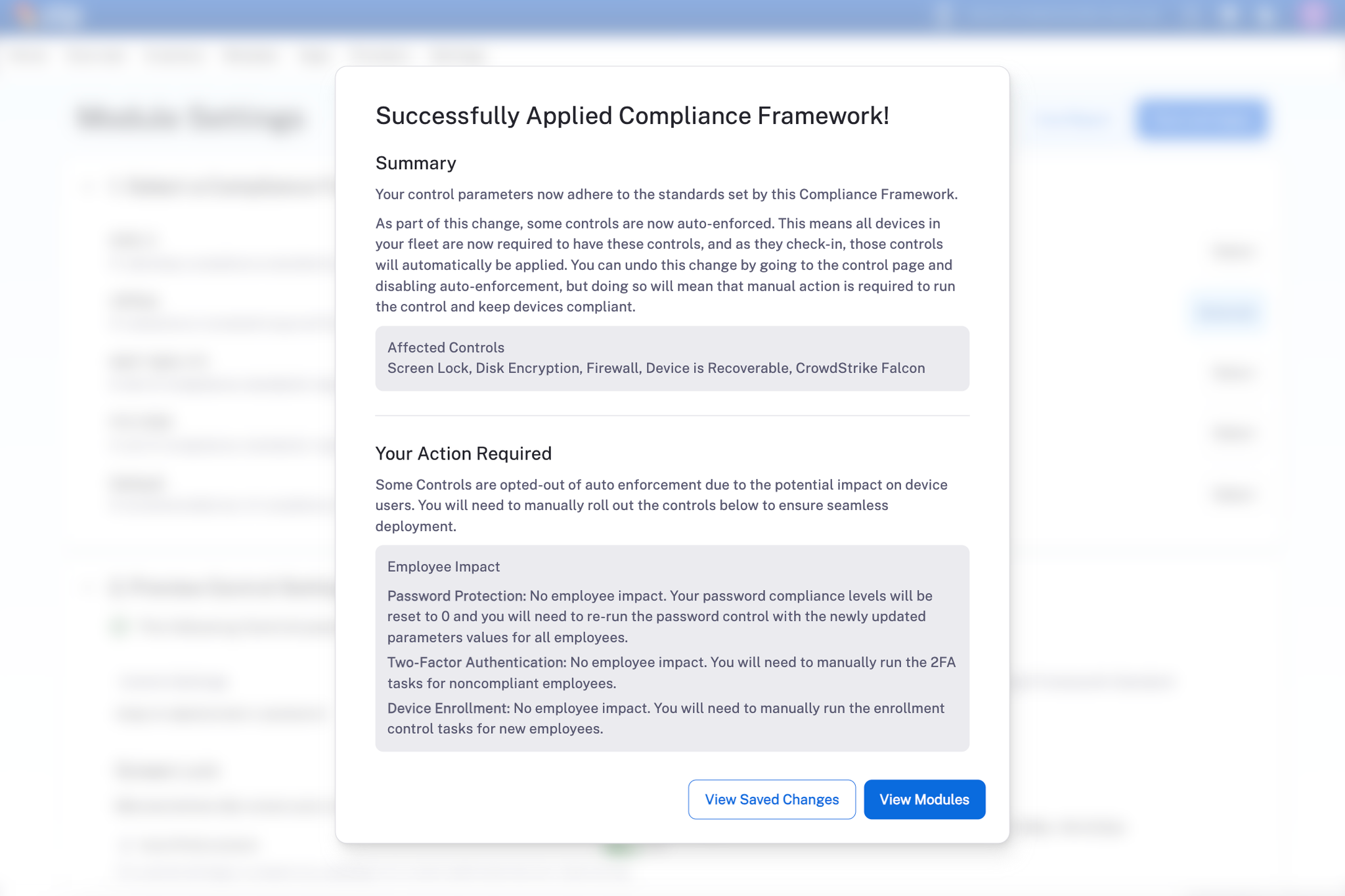1345x896 pixels.
Task: Click the blurred app logo at top-left
Action: [x=26, y=14]
